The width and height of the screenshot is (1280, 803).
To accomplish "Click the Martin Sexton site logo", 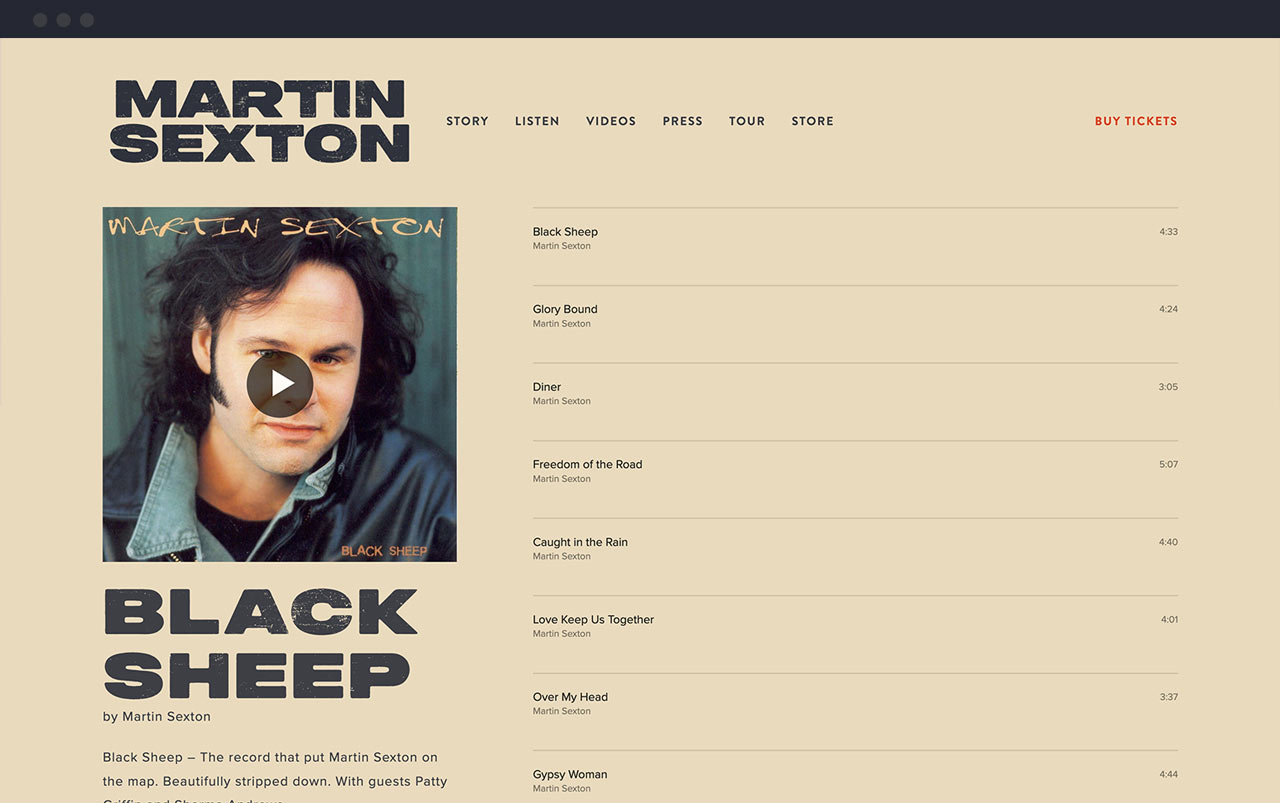I will (x=260, y=121).
